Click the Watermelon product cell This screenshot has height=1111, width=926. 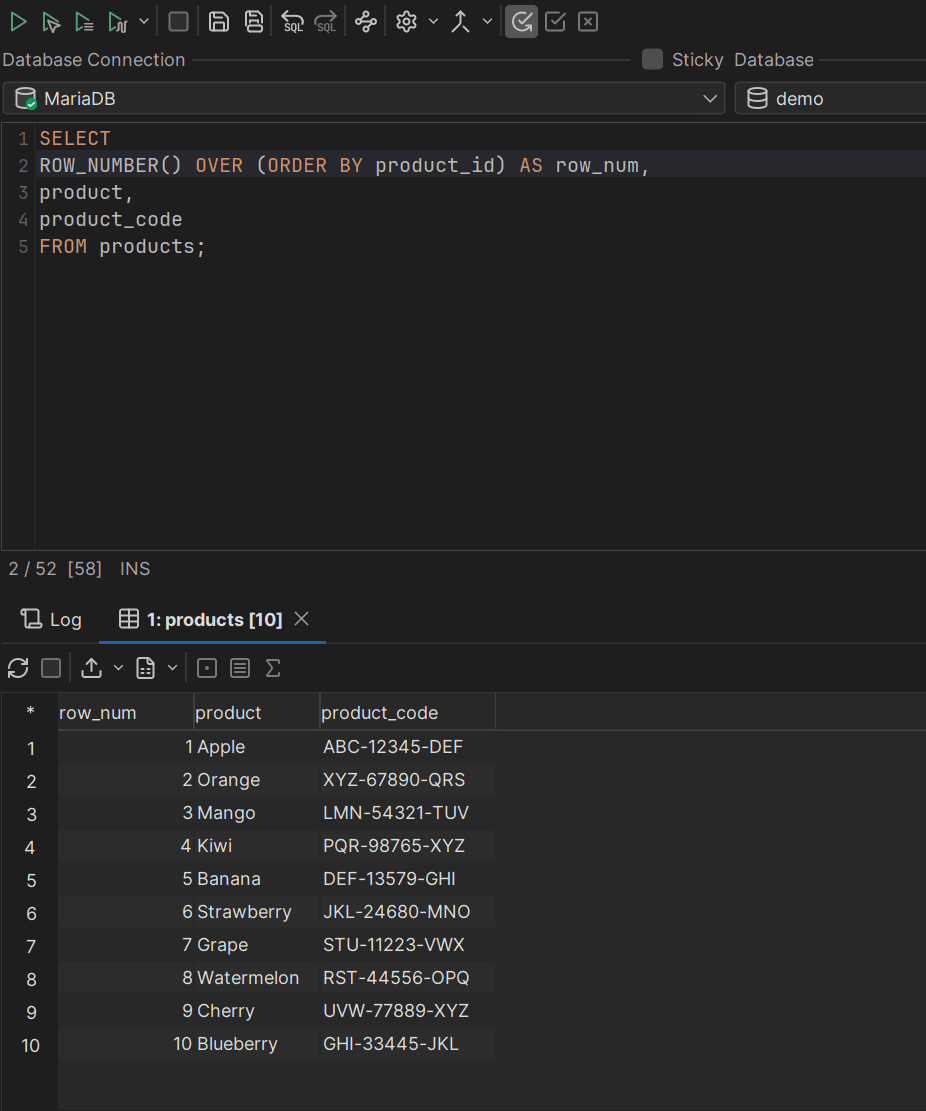coord(257,978)
